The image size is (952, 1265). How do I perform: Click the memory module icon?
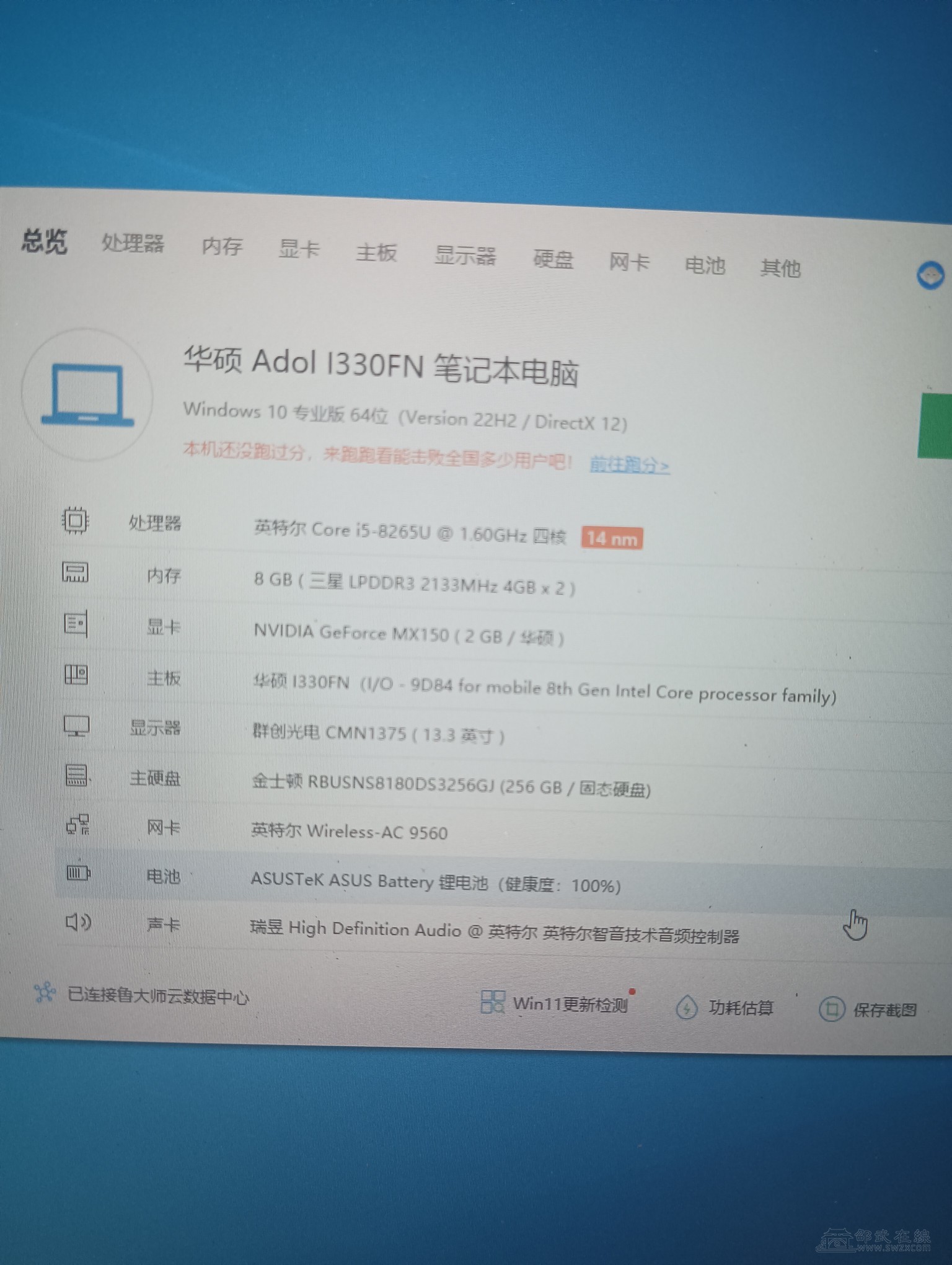click(76, 572)
